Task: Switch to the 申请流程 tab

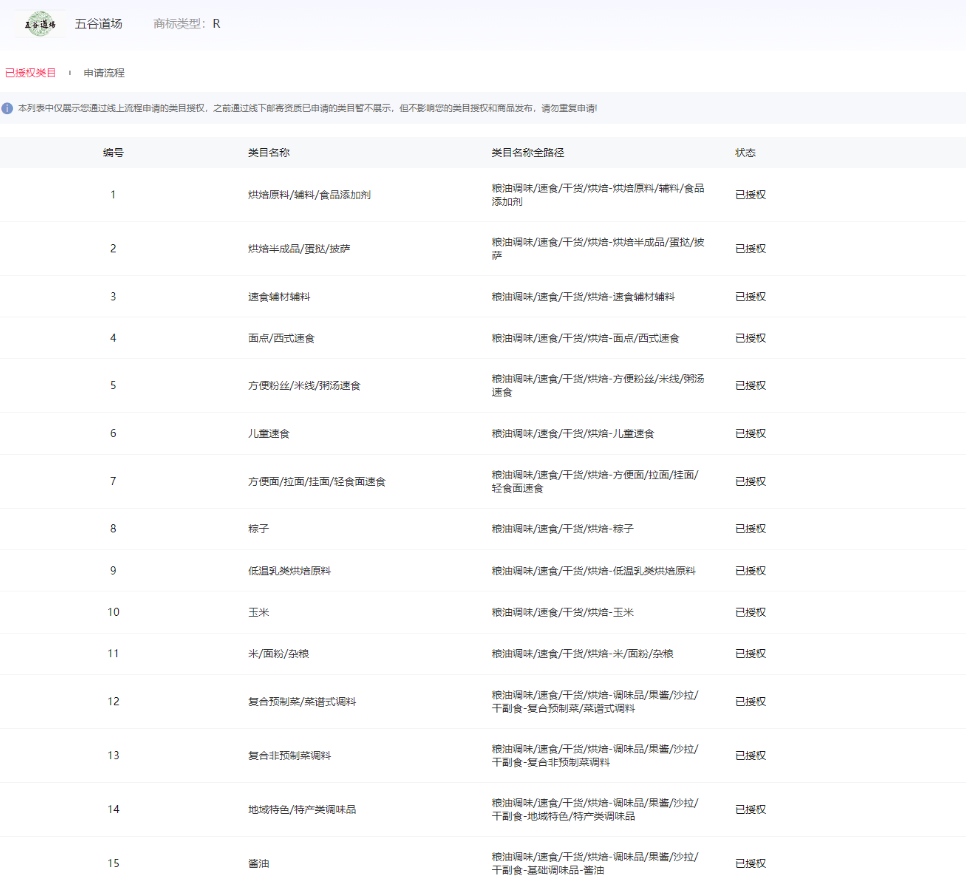Action: [x=104, y=73]
